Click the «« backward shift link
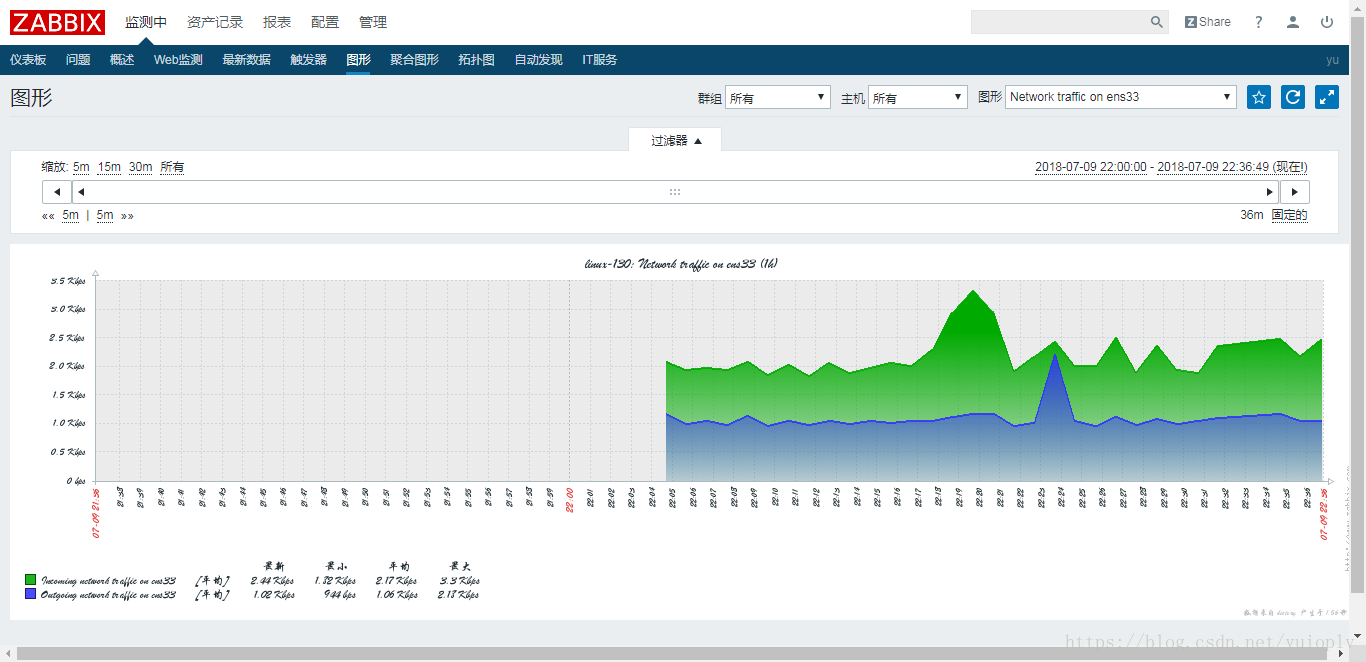 pyautogui.click(x=48, y=215)
